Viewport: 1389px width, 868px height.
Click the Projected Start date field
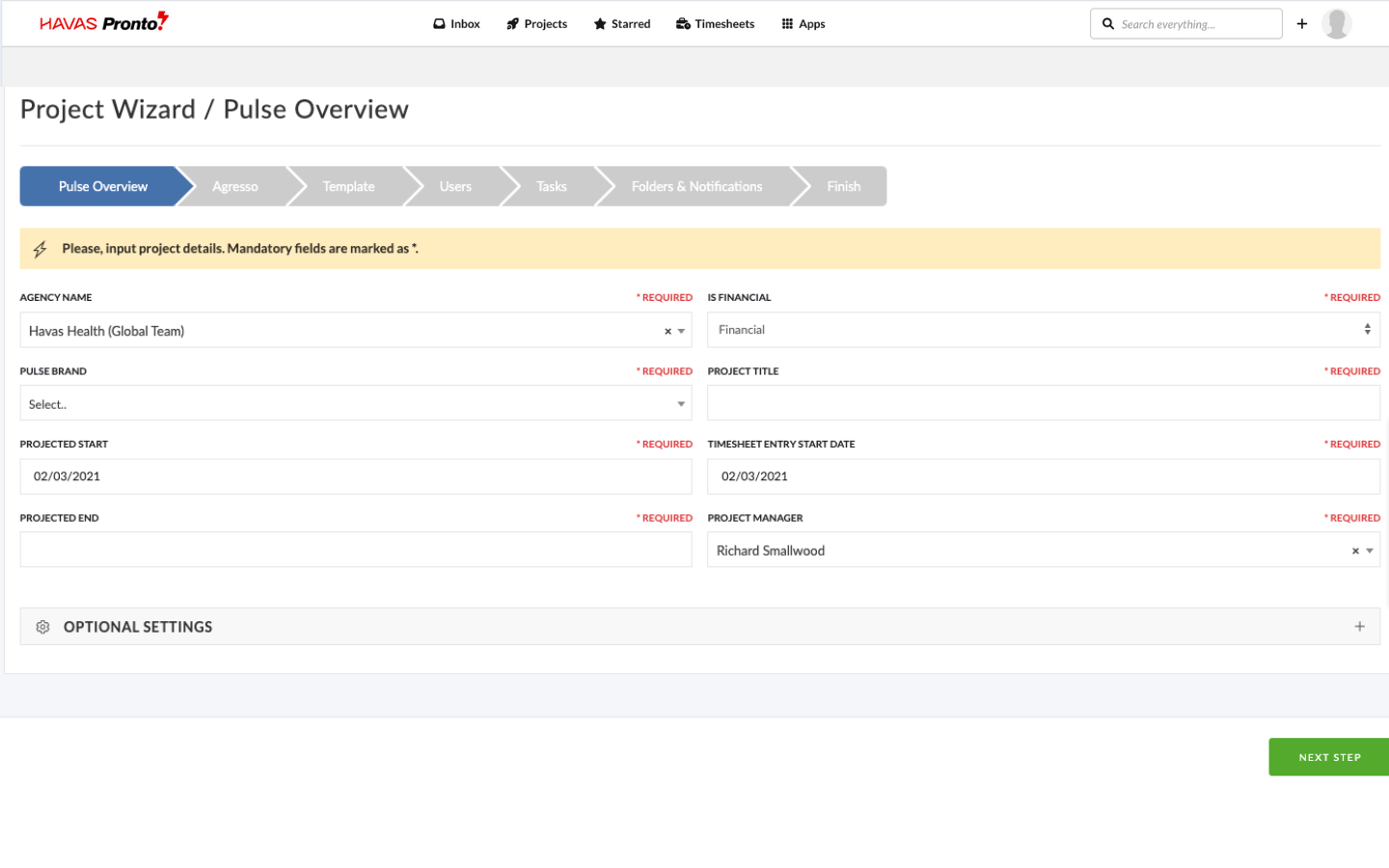pyautogui.click(x=356, y=476)
